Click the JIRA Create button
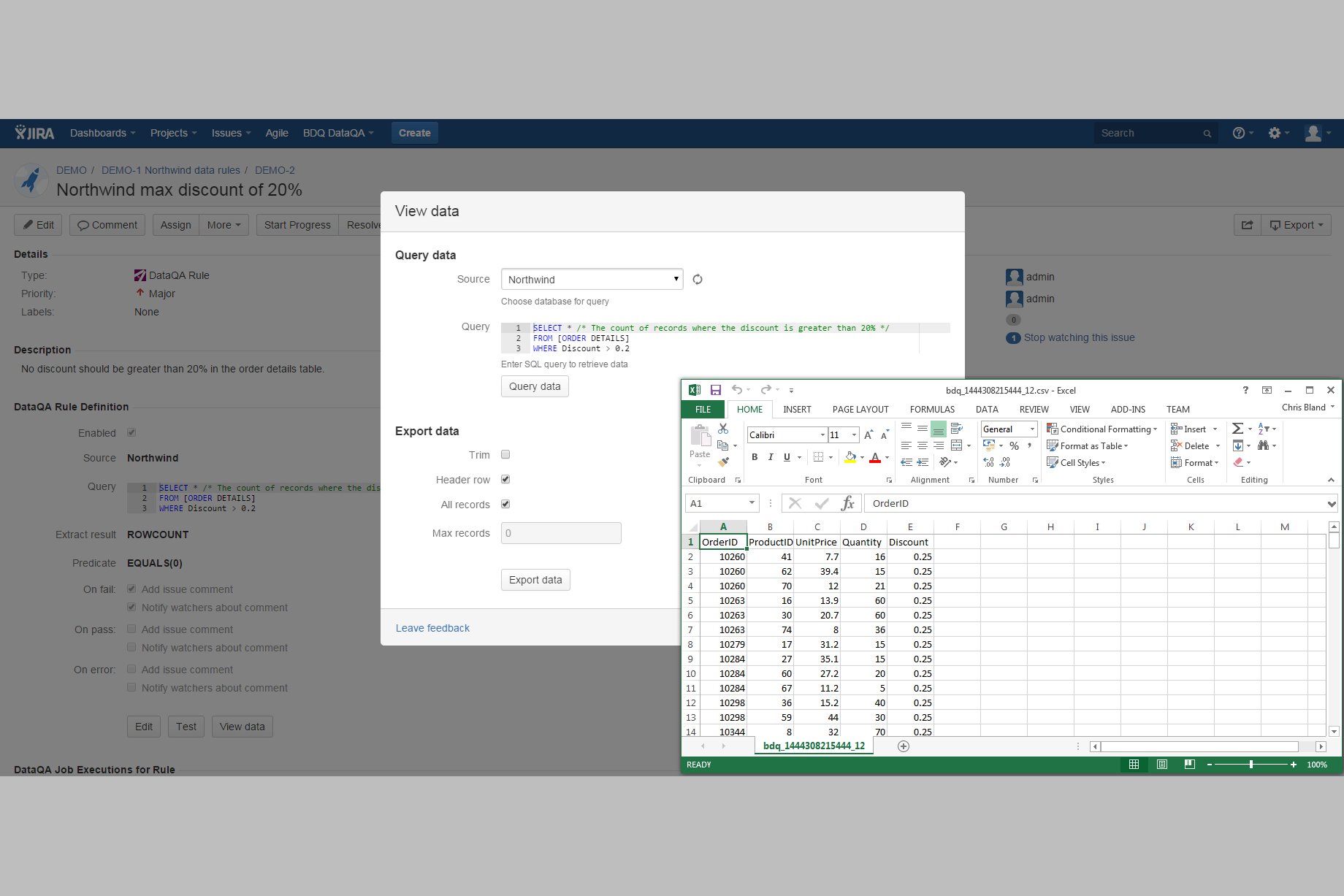 [x=415, y=133]
